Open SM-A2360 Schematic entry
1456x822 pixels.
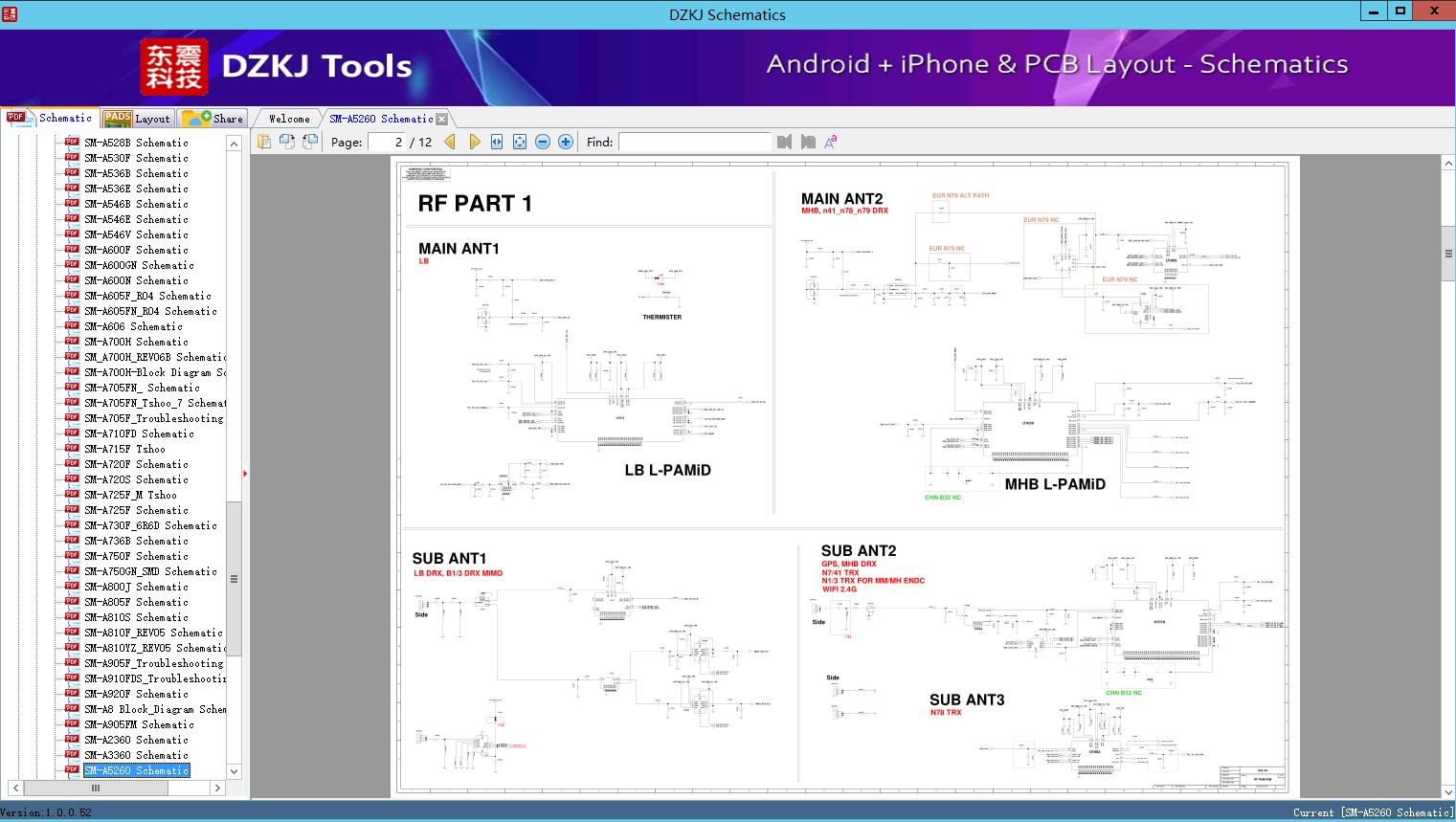point(136,740)
